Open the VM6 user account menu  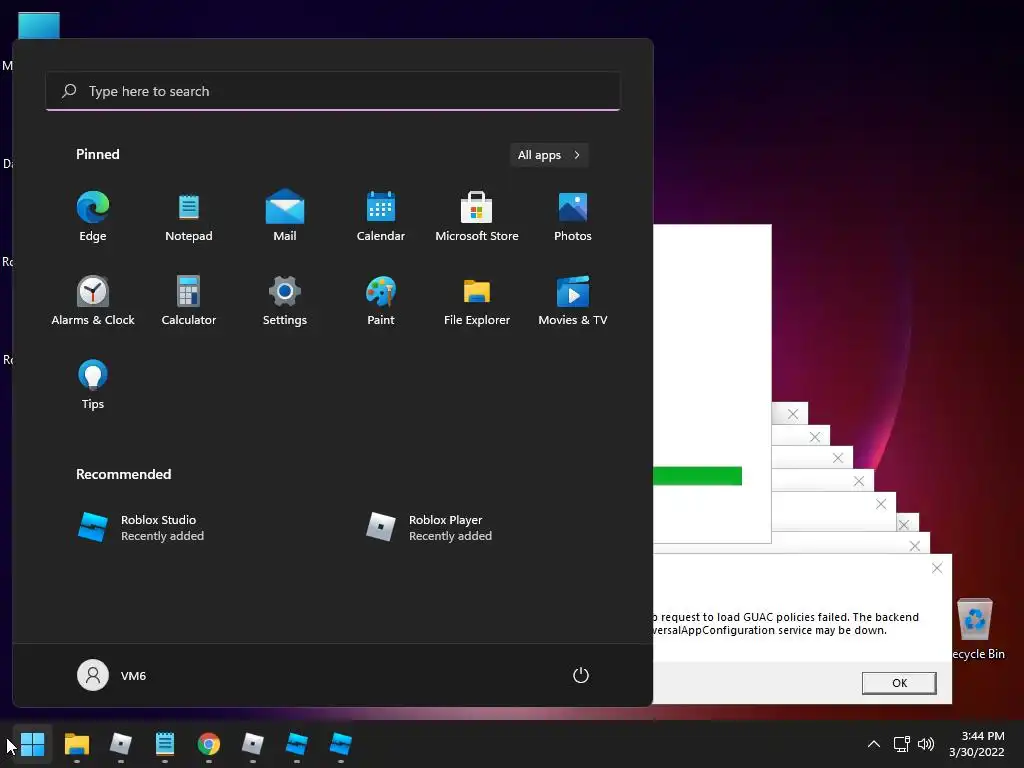[x=112, y=675]
